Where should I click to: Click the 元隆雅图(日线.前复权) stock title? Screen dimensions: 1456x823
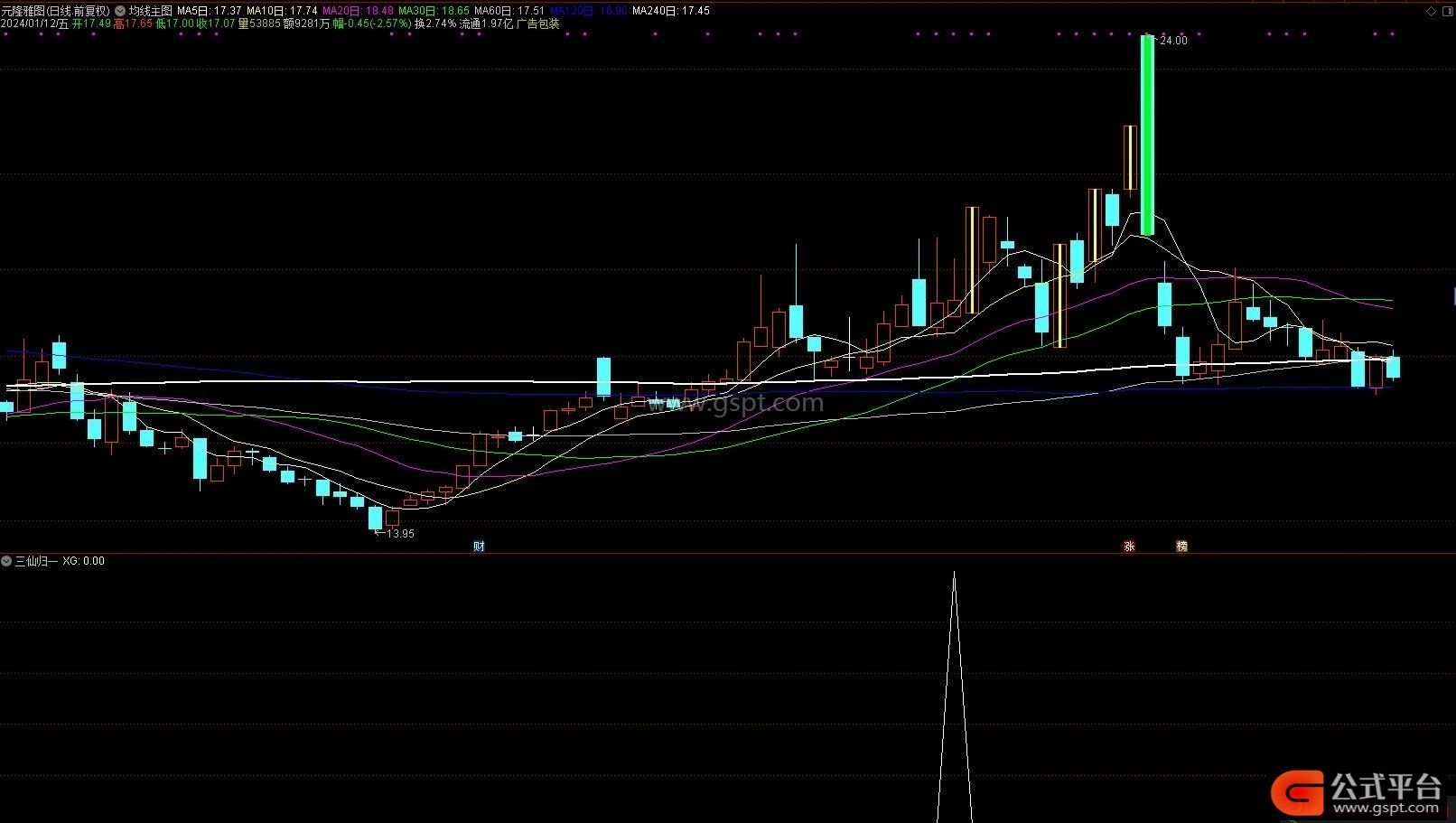tap(56, 11)
